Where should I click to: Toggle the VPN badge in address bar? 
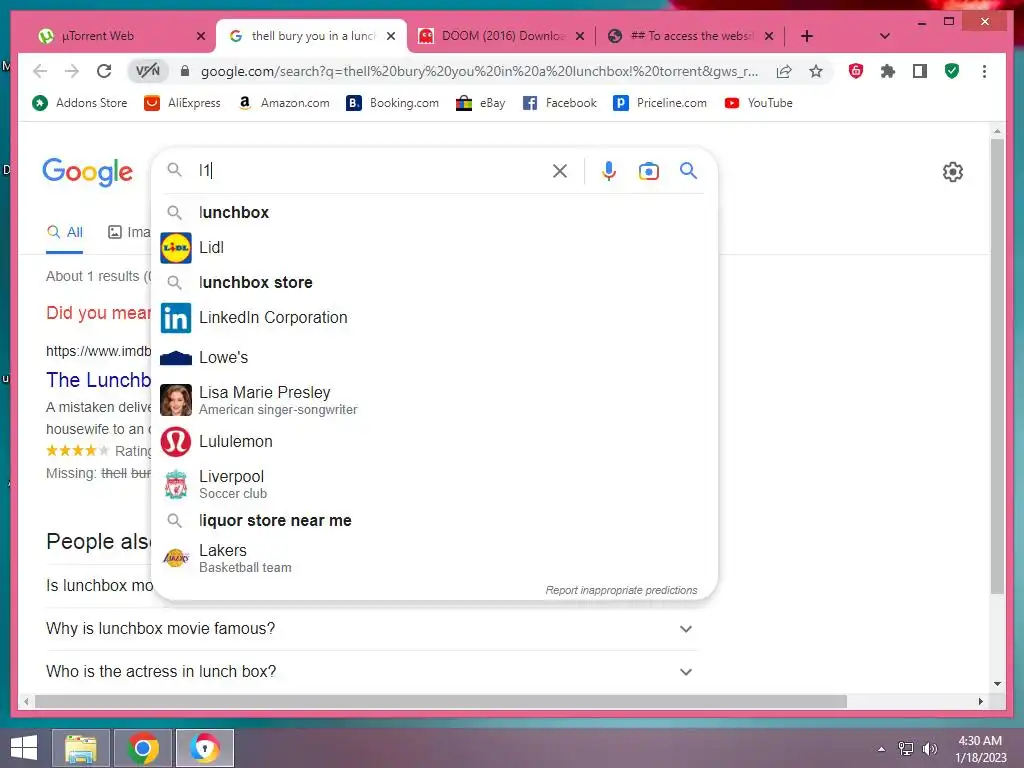[148, 71]
